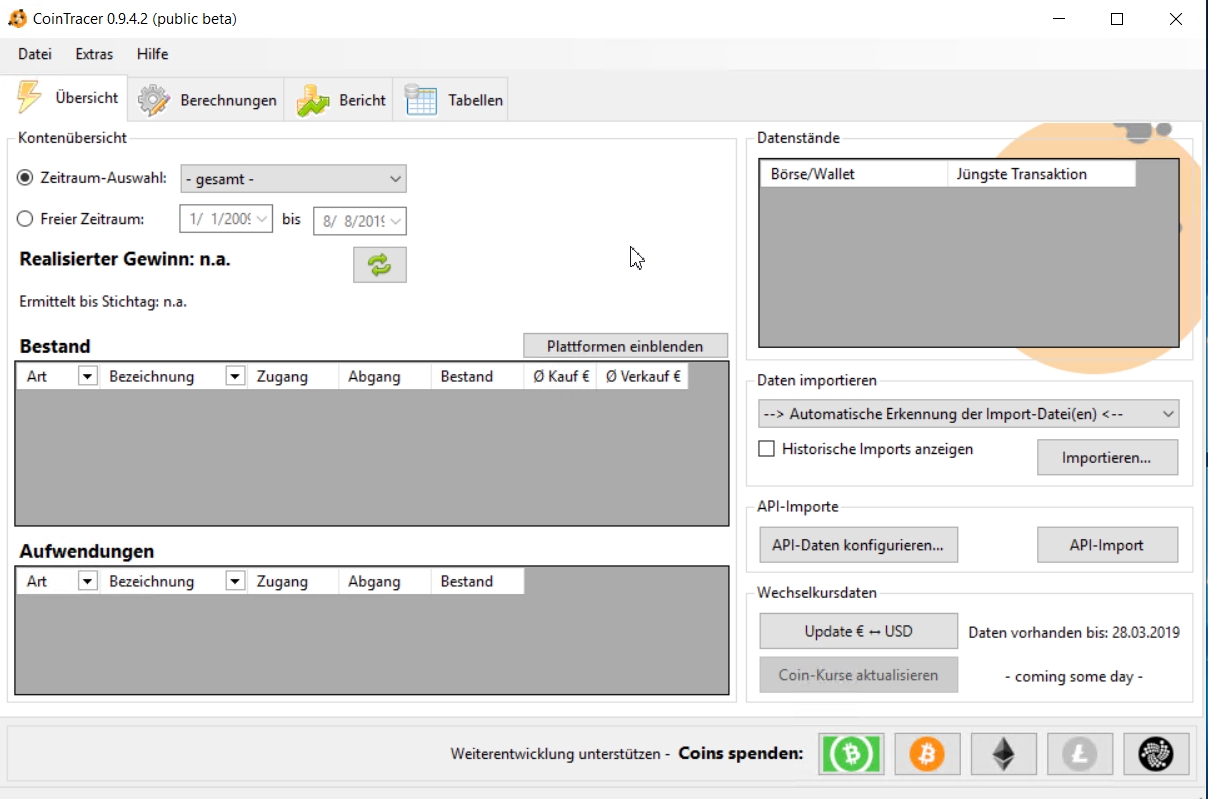Donate via the orange Bitcoin icon
Screen dimensions: 1208x799
(x=927, y=754)
